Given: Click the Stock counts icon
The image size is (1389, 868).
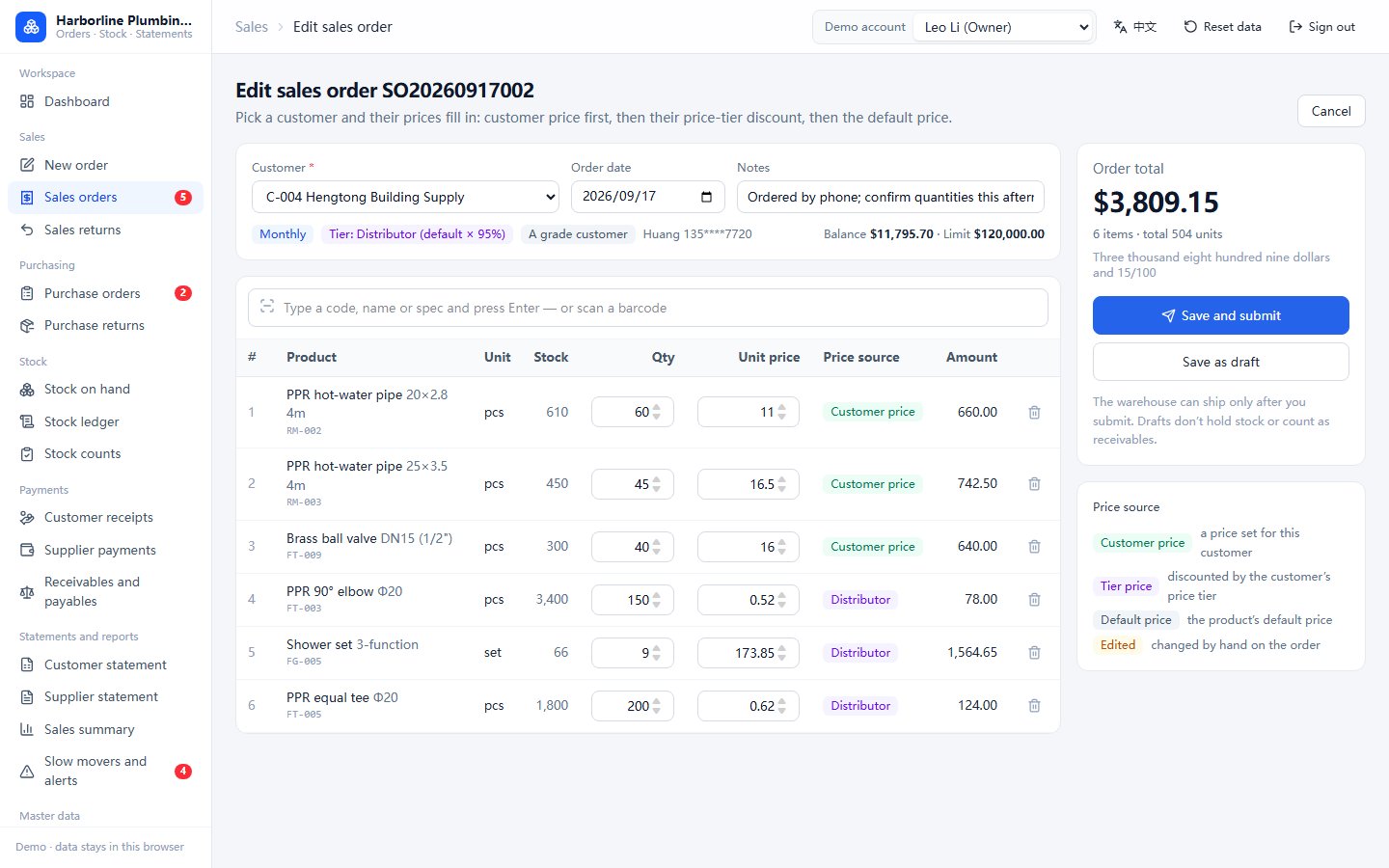Looking at the screenshot, I should point(27,453).
